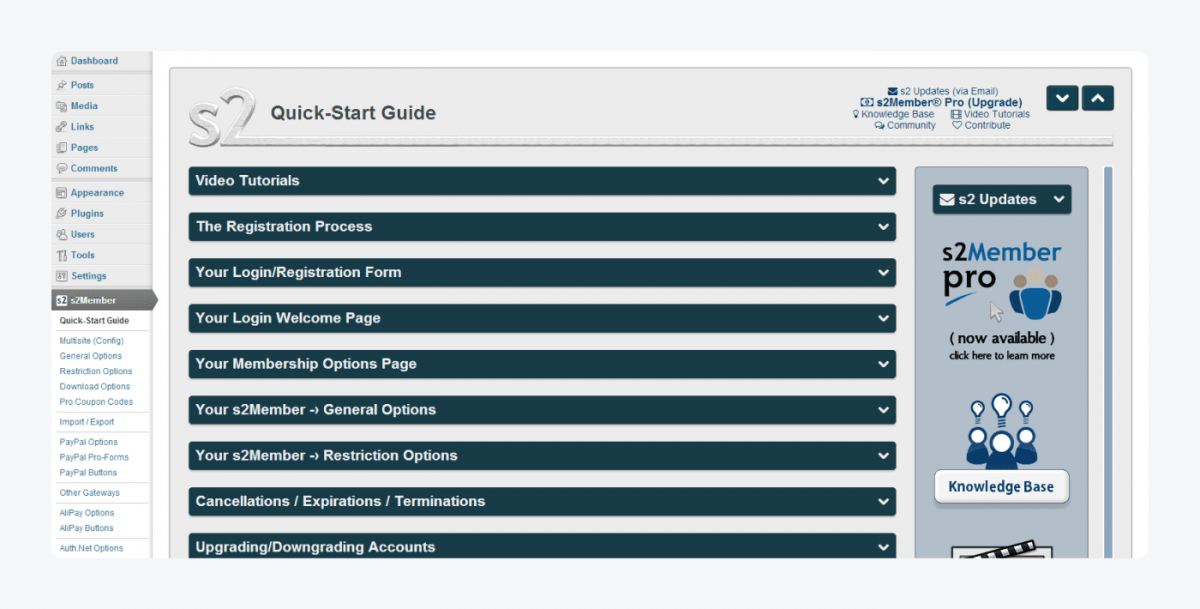Open Appearance via its panel icon
Screen dimensions: 1200x609
[61, 192]
